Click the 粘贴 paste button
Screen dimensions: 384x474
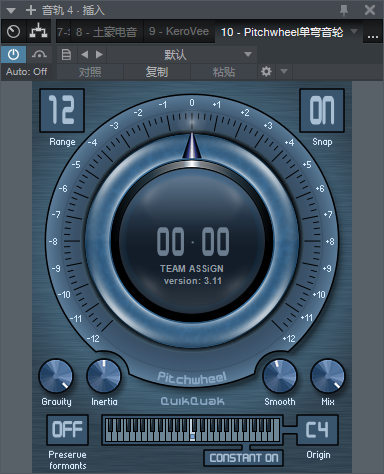tap(224, 72)
